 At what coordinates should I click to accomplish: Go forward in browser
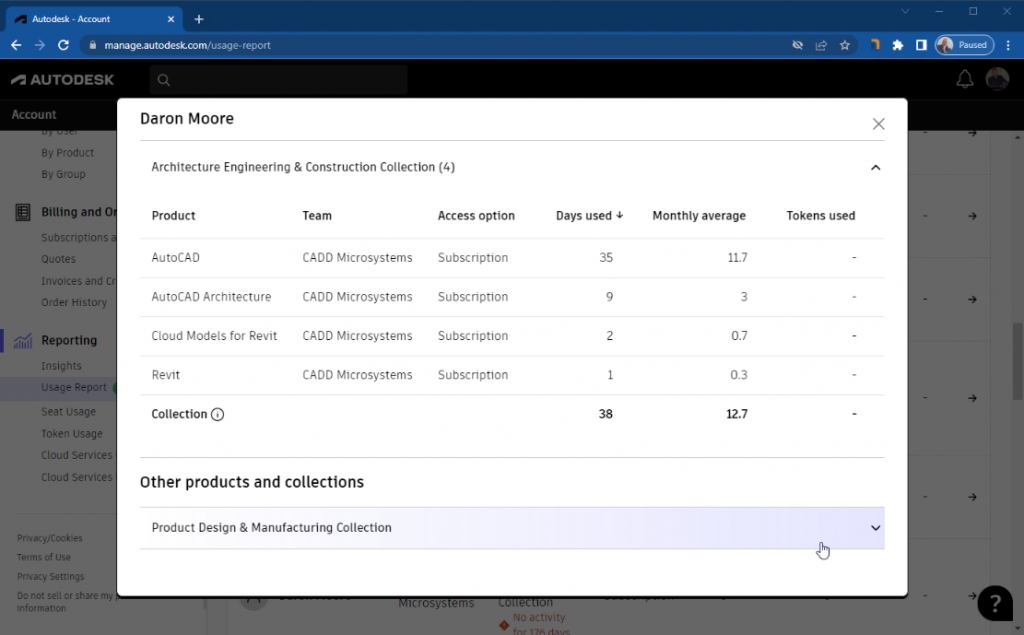(x=40, y=45)
